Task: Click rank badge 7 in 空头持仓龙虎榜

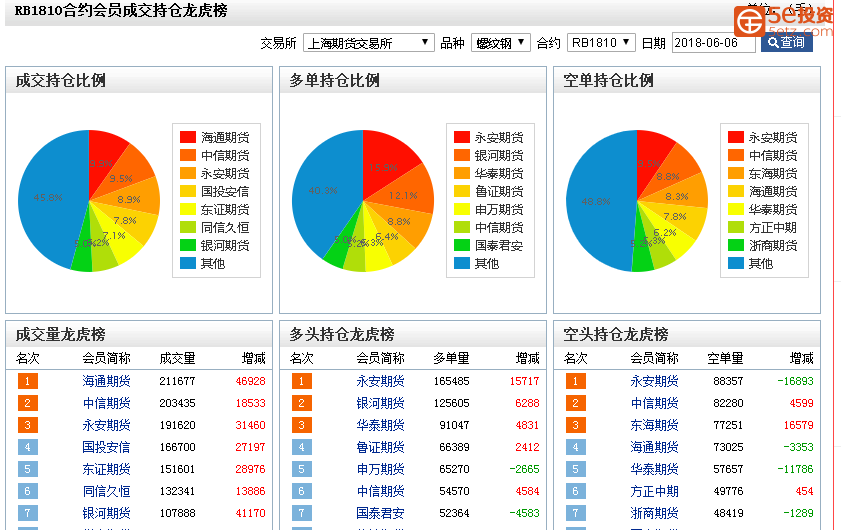Action: tap(576, 513)
